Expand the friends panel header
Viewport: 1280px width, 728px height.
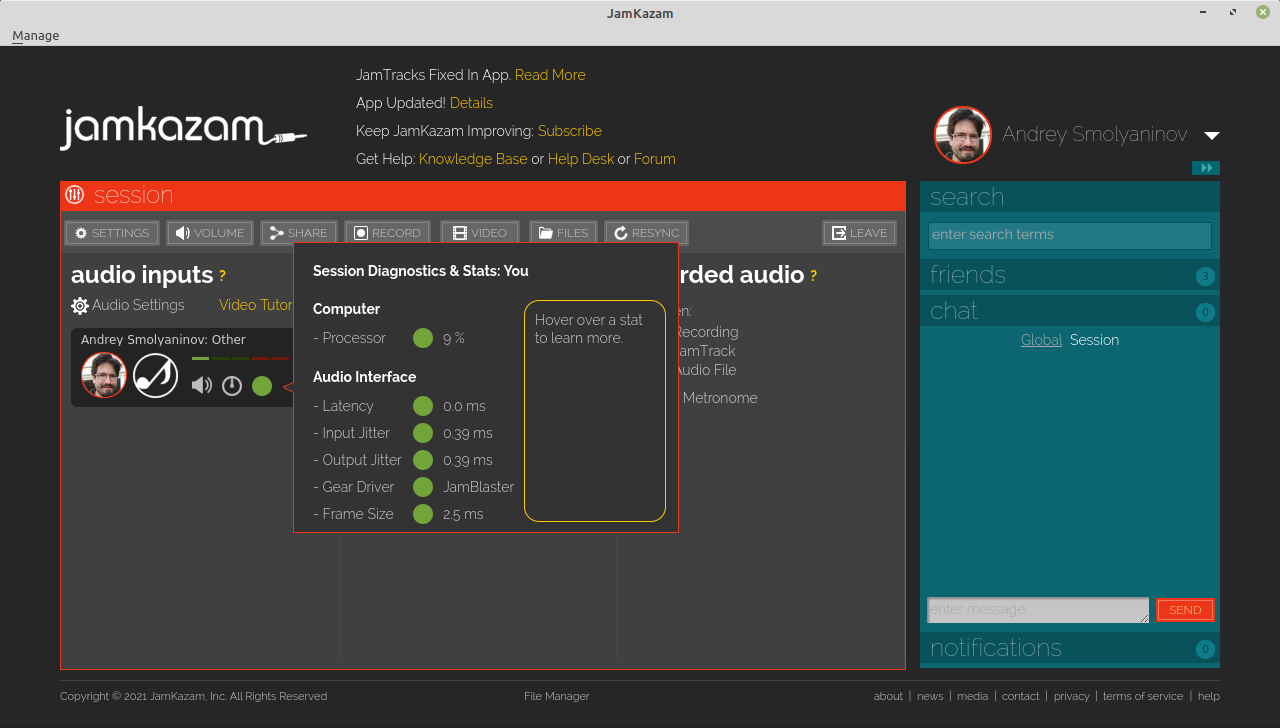[x=1070, y=275]
